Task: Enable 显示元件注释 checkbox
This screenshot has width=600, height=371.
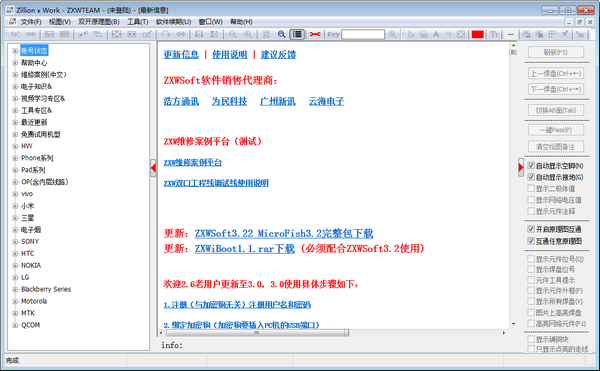Action: (x=531, y=211)
